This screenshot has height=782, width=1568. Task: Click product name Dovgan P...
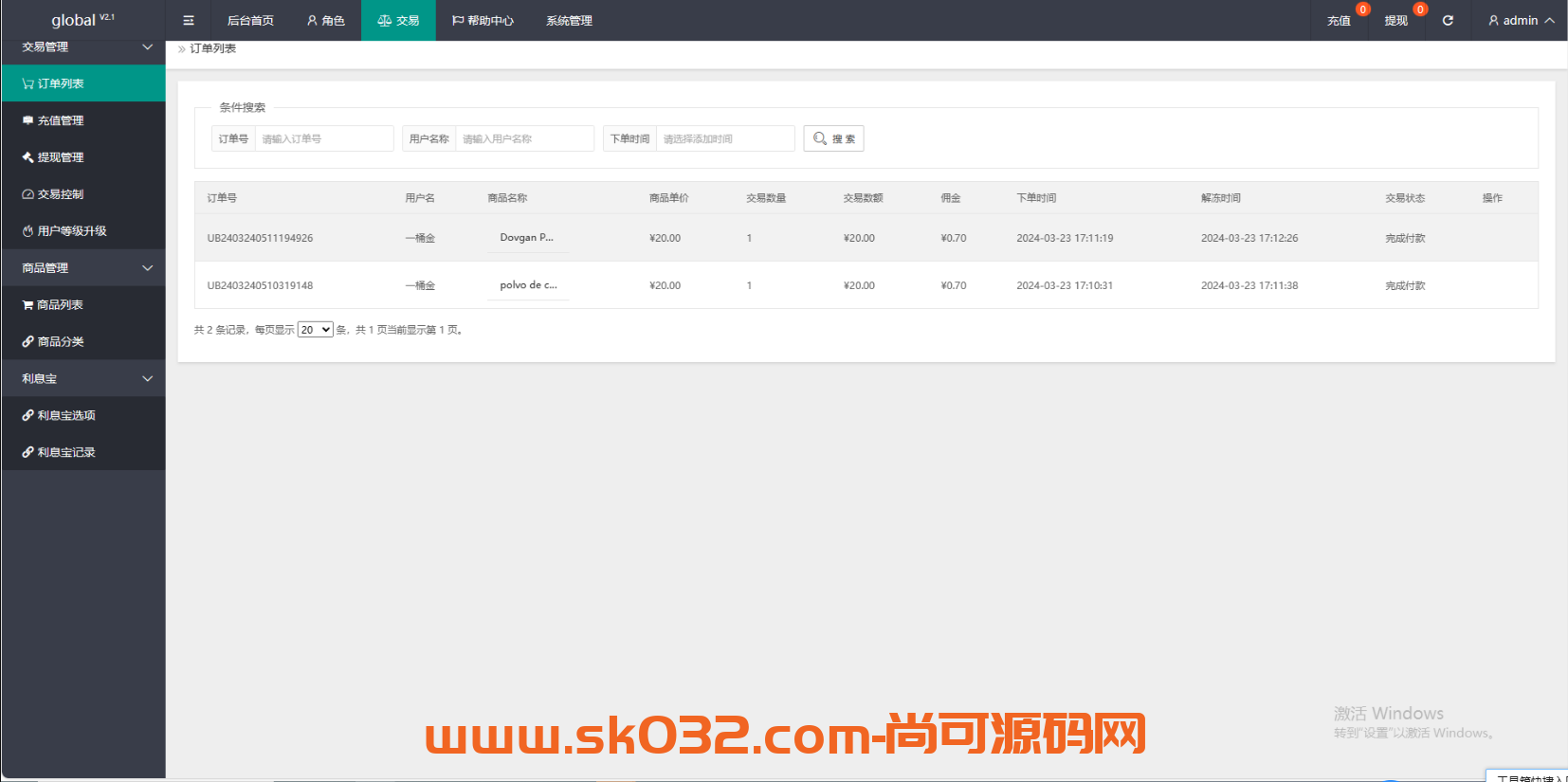click(527, 238)
